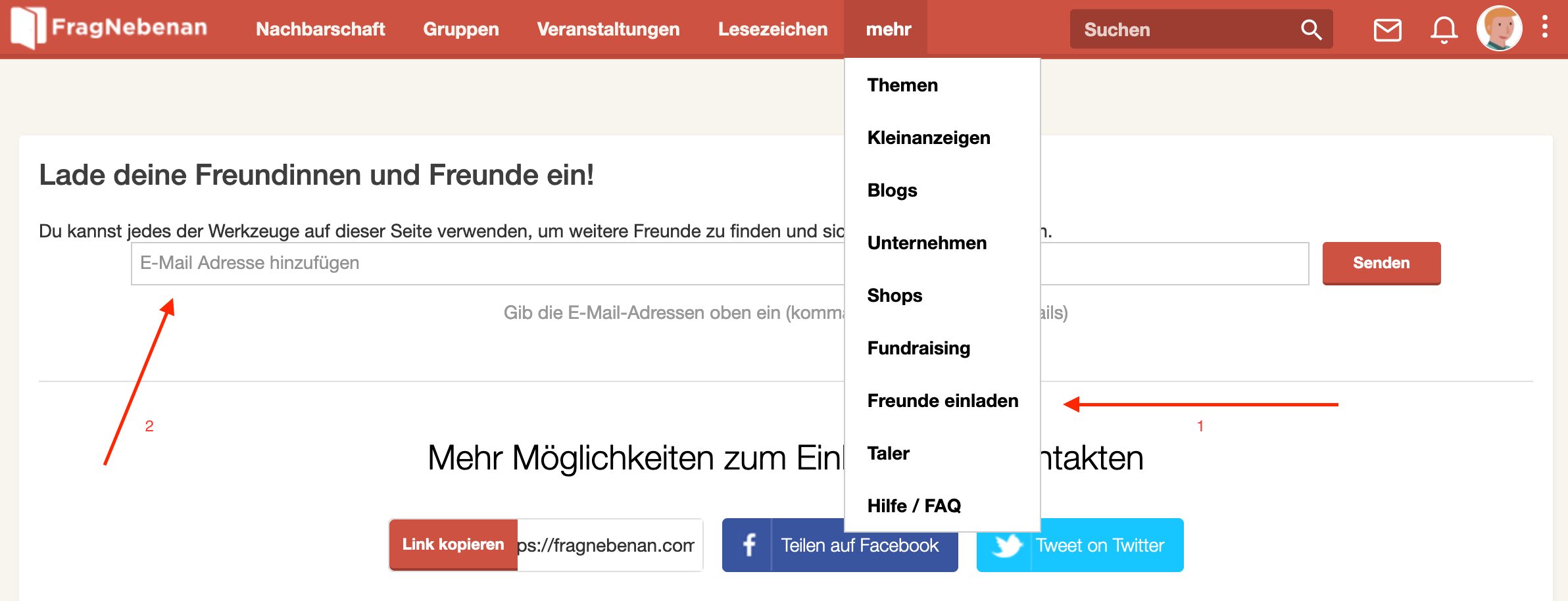1568x601 pixels.
Task: Open the messages envelope icon
Action: (x=1387, y=30)
